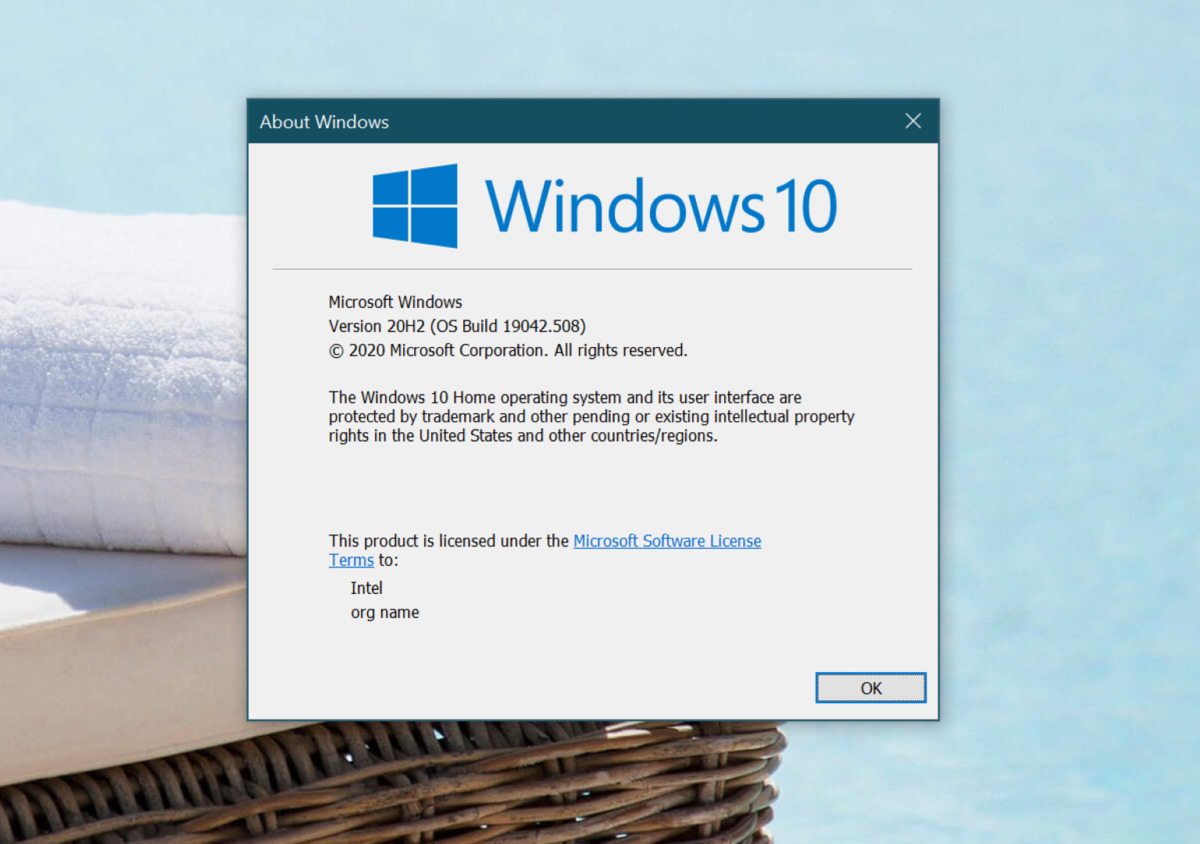This screenshot has height=844, width=1200.
Task: Click the org name entry
Action: pyautogui.click(x=384, y=612)
